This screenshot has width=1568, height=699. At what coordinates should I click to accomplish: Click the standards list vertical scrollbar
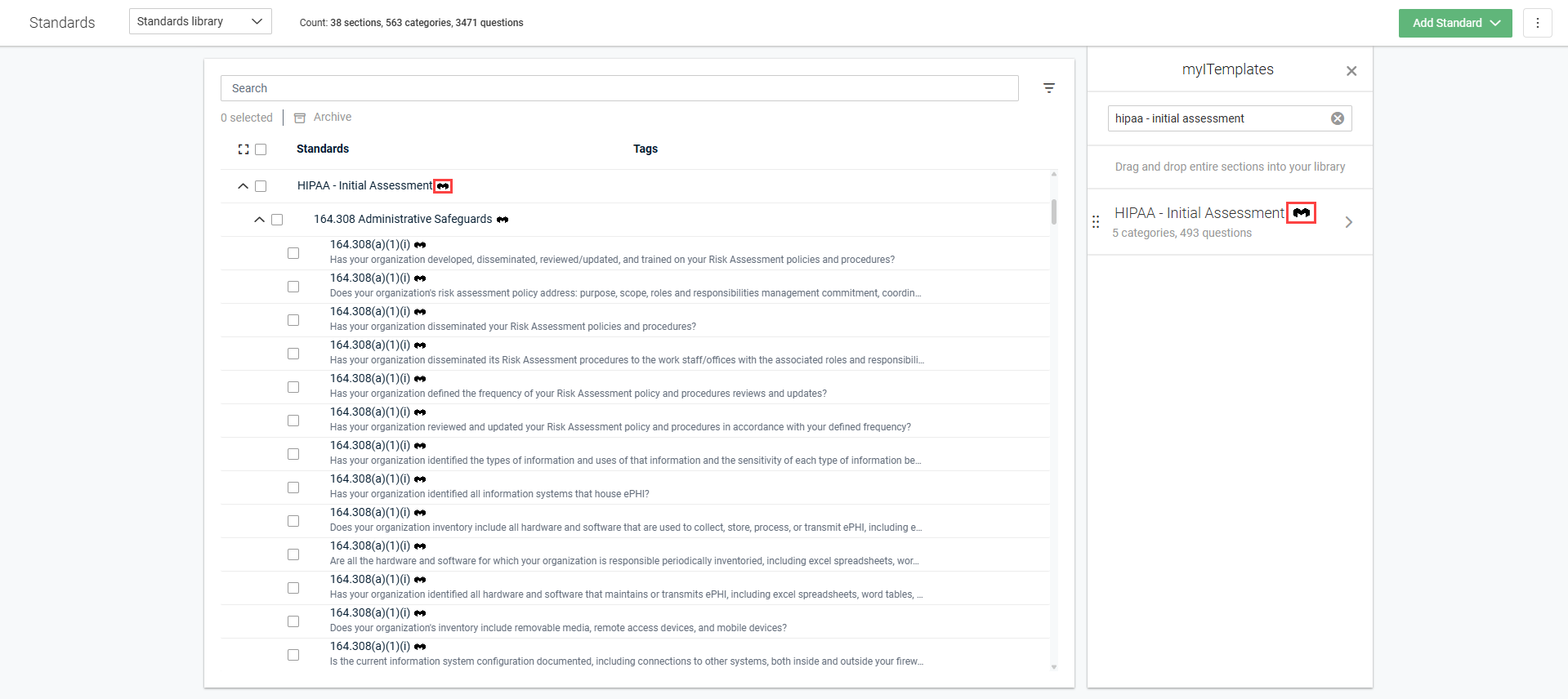click(1053, 212)
